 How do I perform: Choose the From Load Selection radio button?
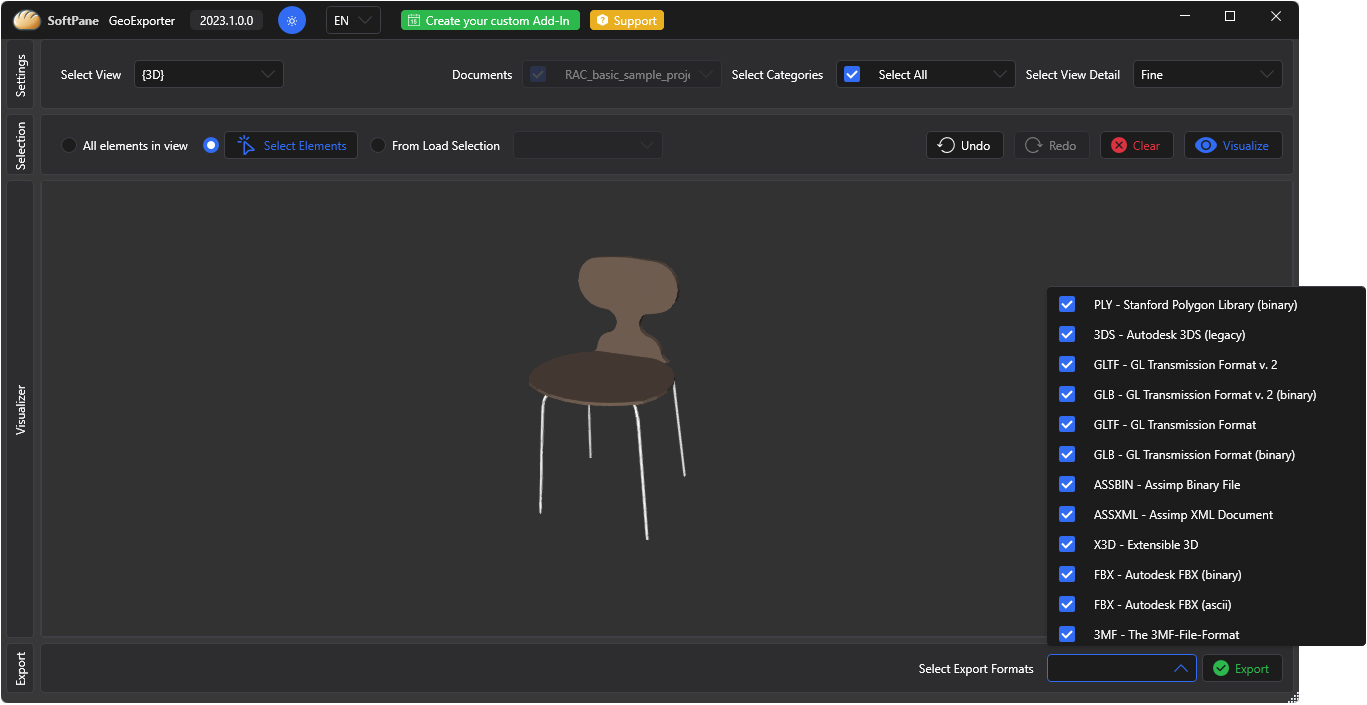(378, 146)
